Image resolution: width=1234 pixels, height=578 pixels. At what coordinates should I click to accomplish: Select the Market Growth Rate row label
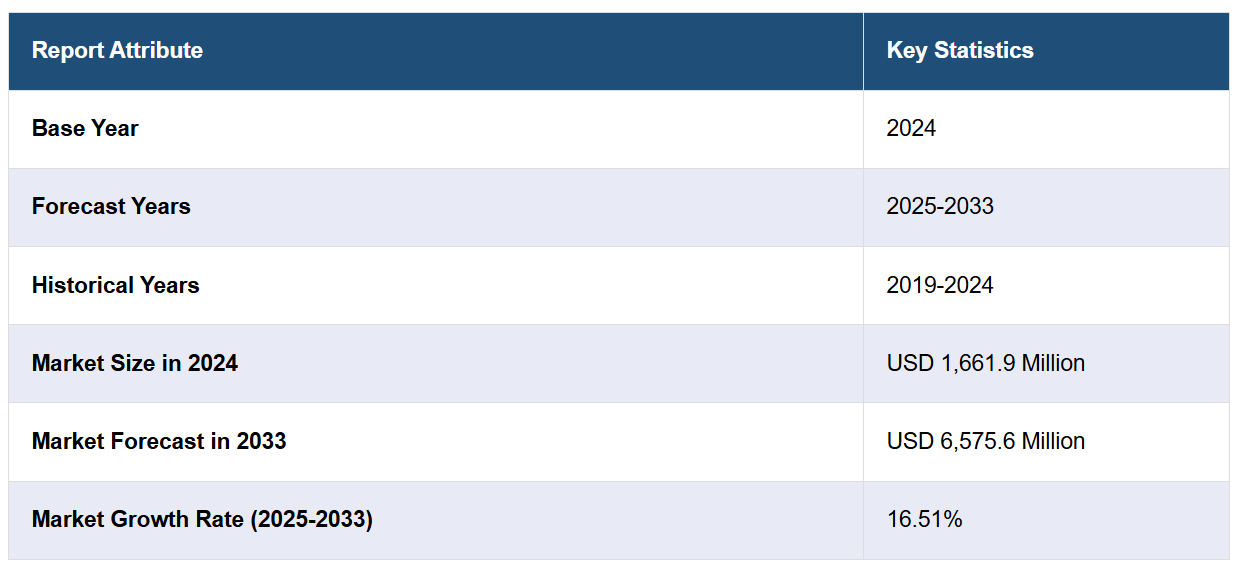click(202, 519)
